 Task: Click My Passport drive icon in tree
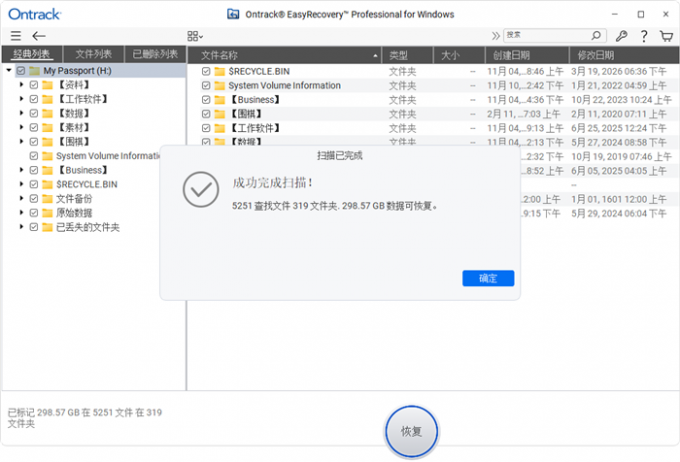[x=35, y=70]
